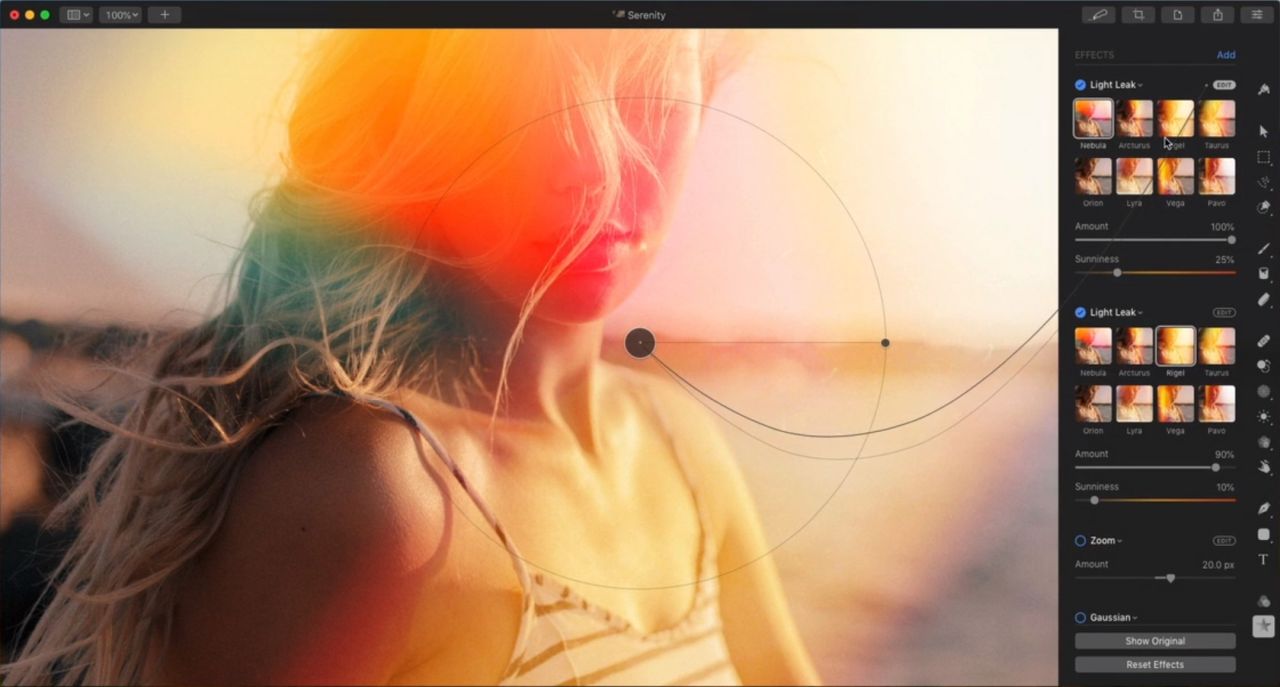
Task: Open the Gaussian effect type dropdown
Action: coord(1115,618)
